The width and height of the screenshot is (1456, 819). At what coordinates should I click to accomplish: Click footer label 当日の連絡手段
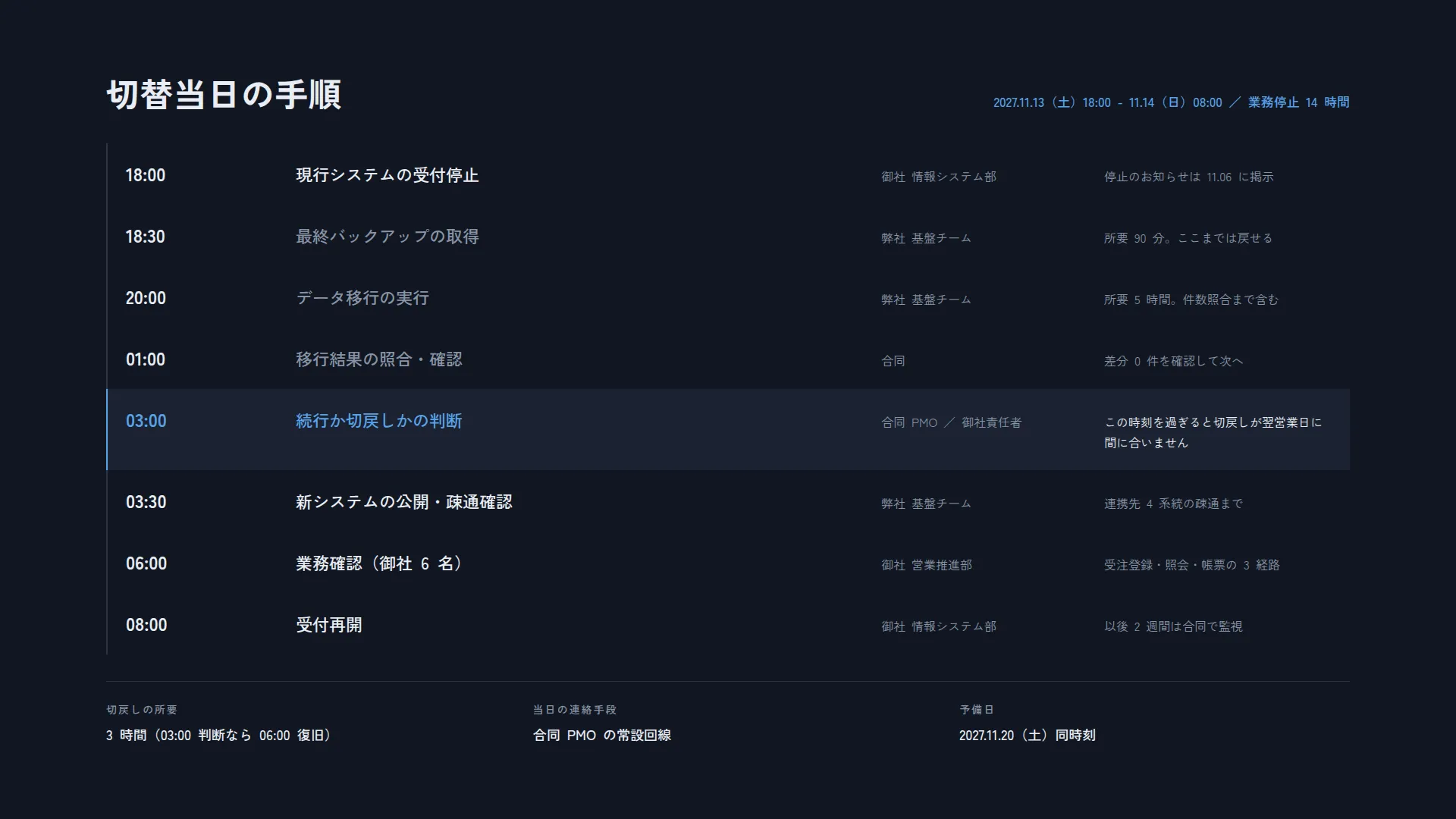(x=575, y=710)
